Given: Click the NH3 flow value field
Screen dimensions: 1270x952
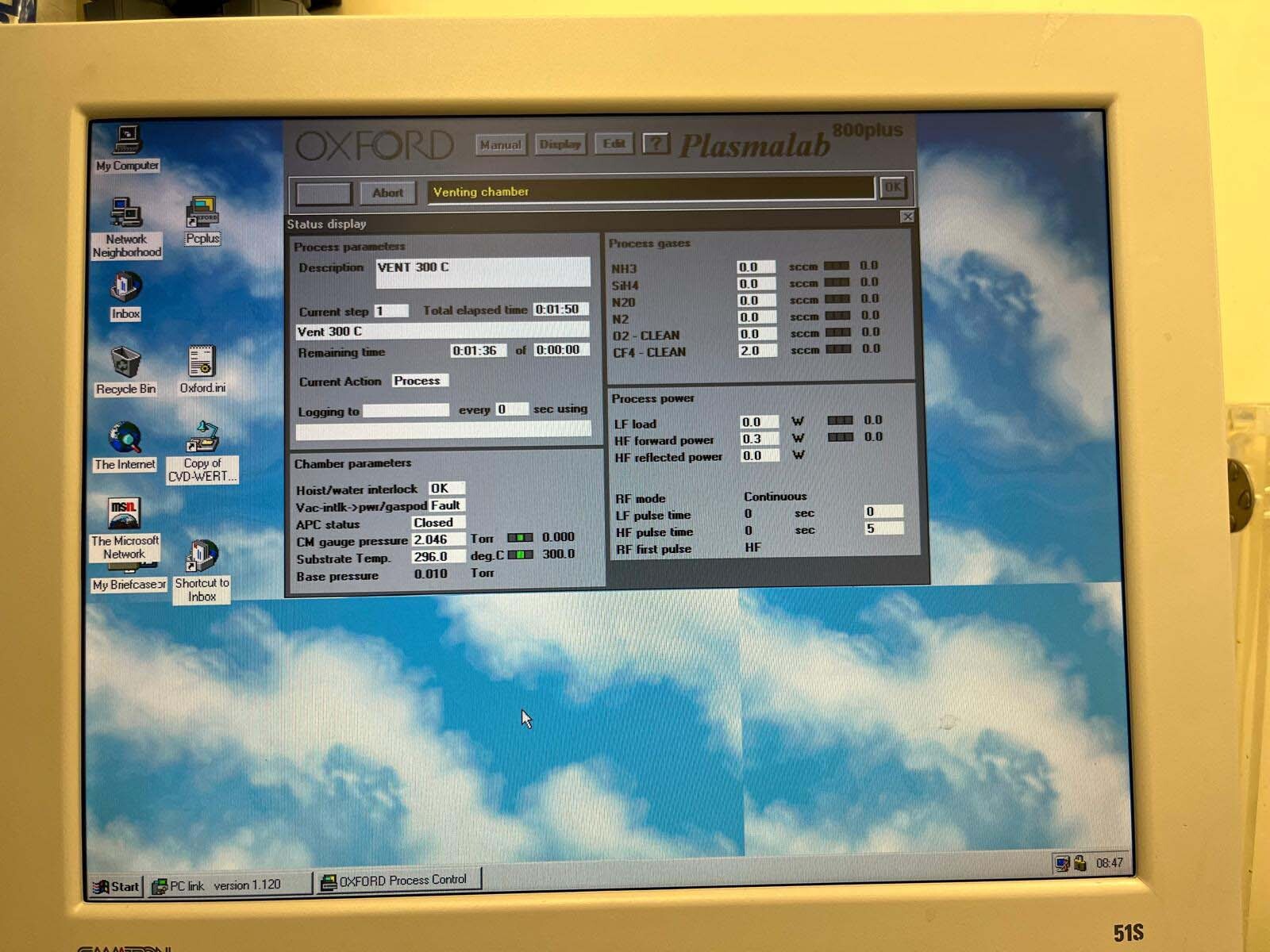Looking at the screenshot, I should pyautogui.click(x=756, y=267).
